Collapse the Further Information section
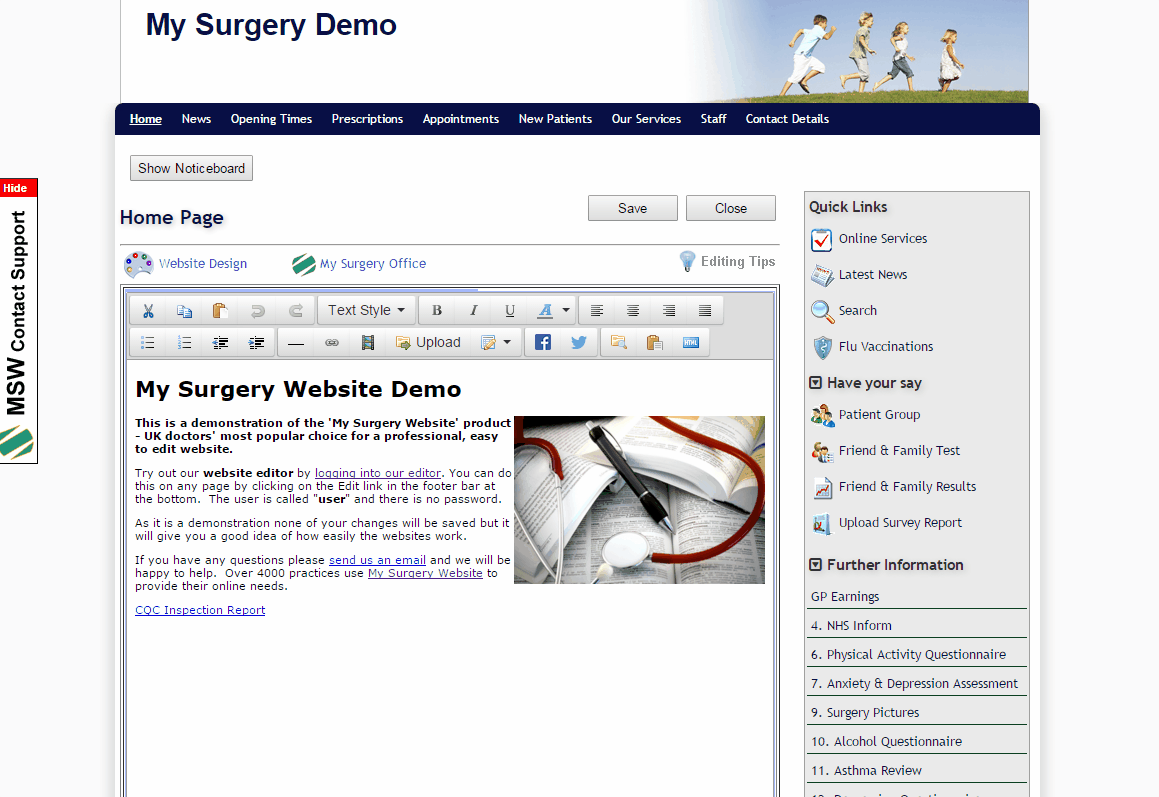The width and height of the screenshot is (1159, 797). point(816,565)
